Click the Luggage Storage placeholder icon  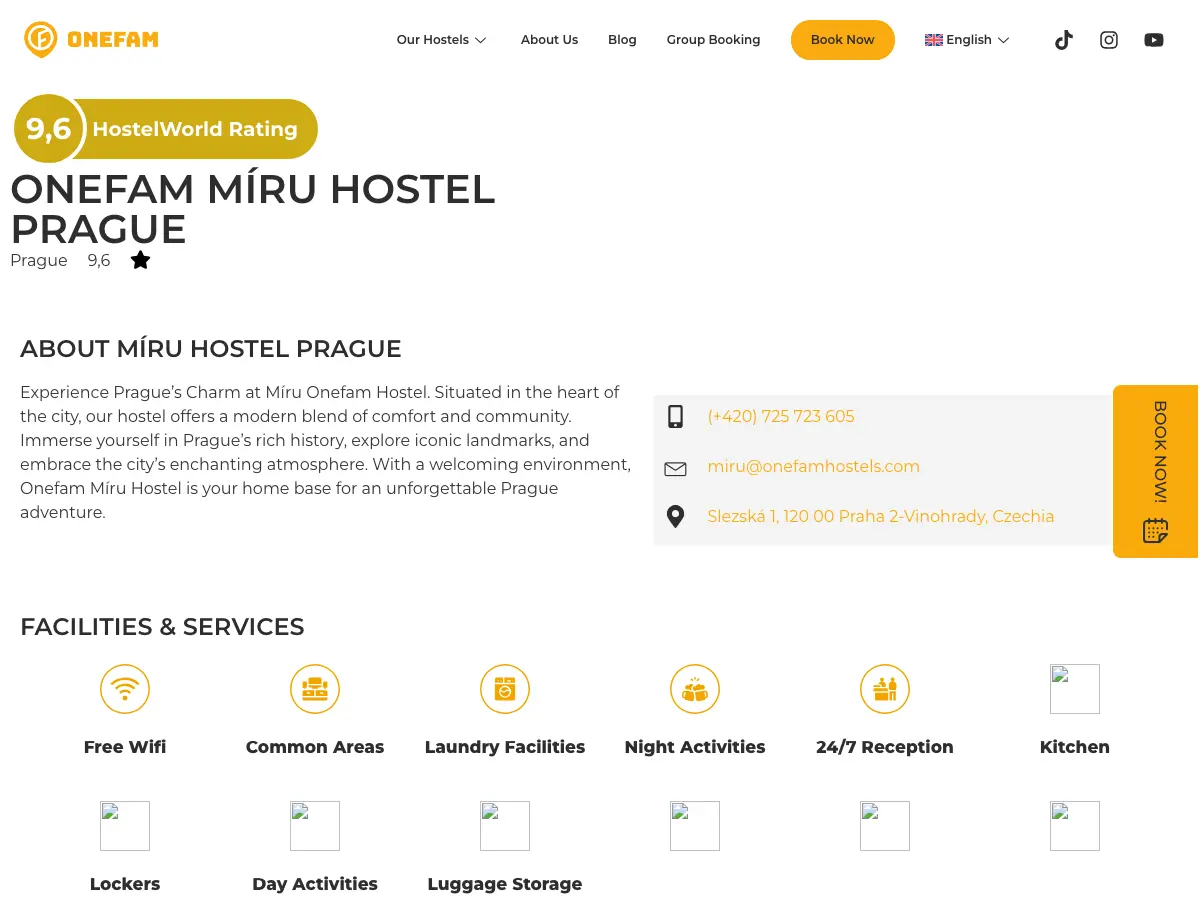click(505, 826)
